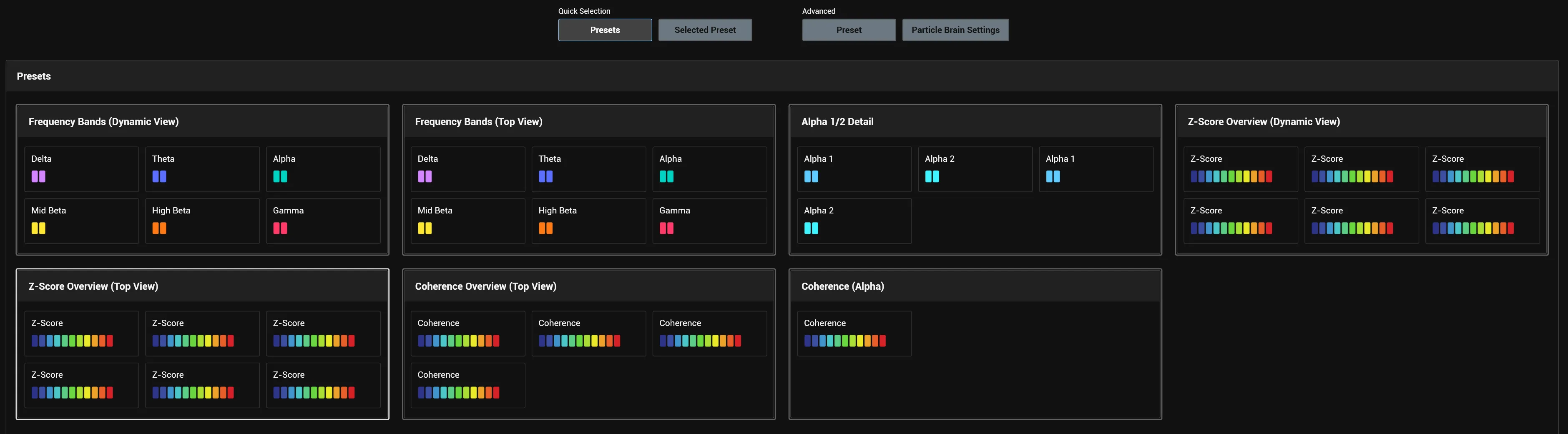Click the blue Theta swatch in Frequency Bands (Dynamic View)

(x=159, y=176)
